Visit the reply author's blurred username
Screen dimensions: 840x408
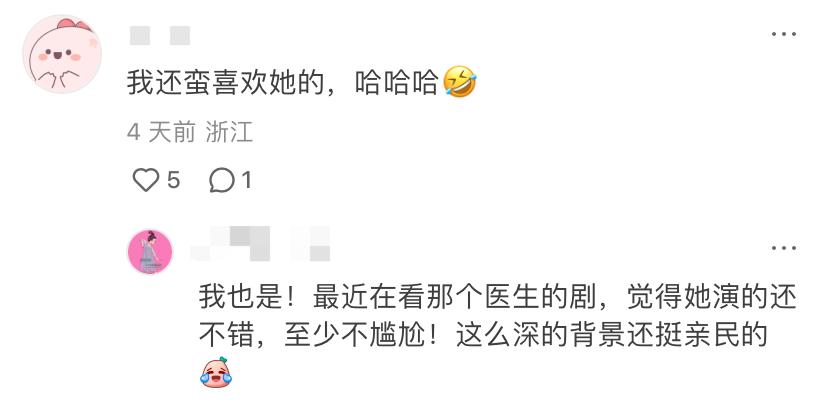[x=260, y=244]
